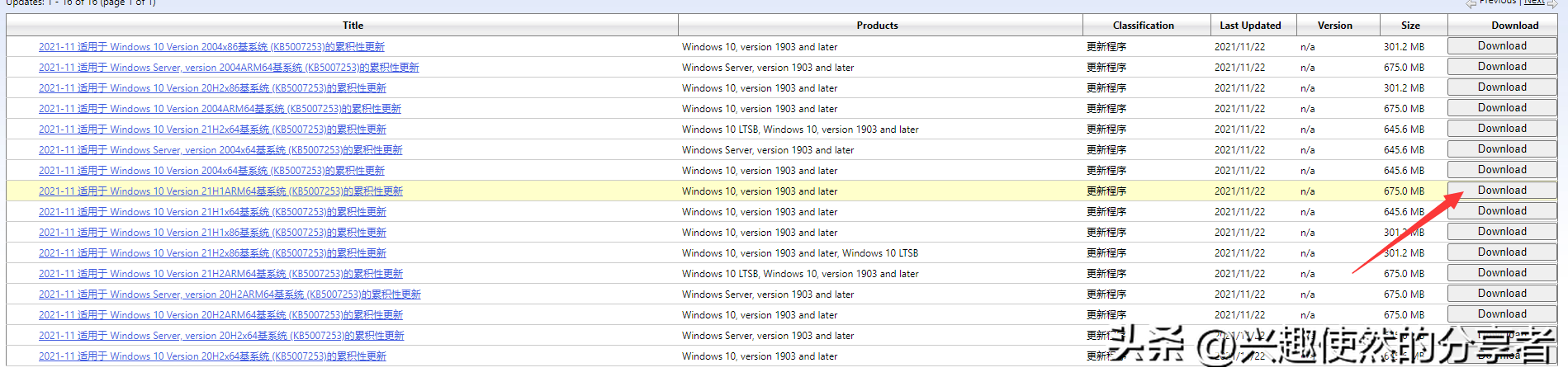Go to the Next results page link
Viewport: 1568px width, 377px height.
1534,2
